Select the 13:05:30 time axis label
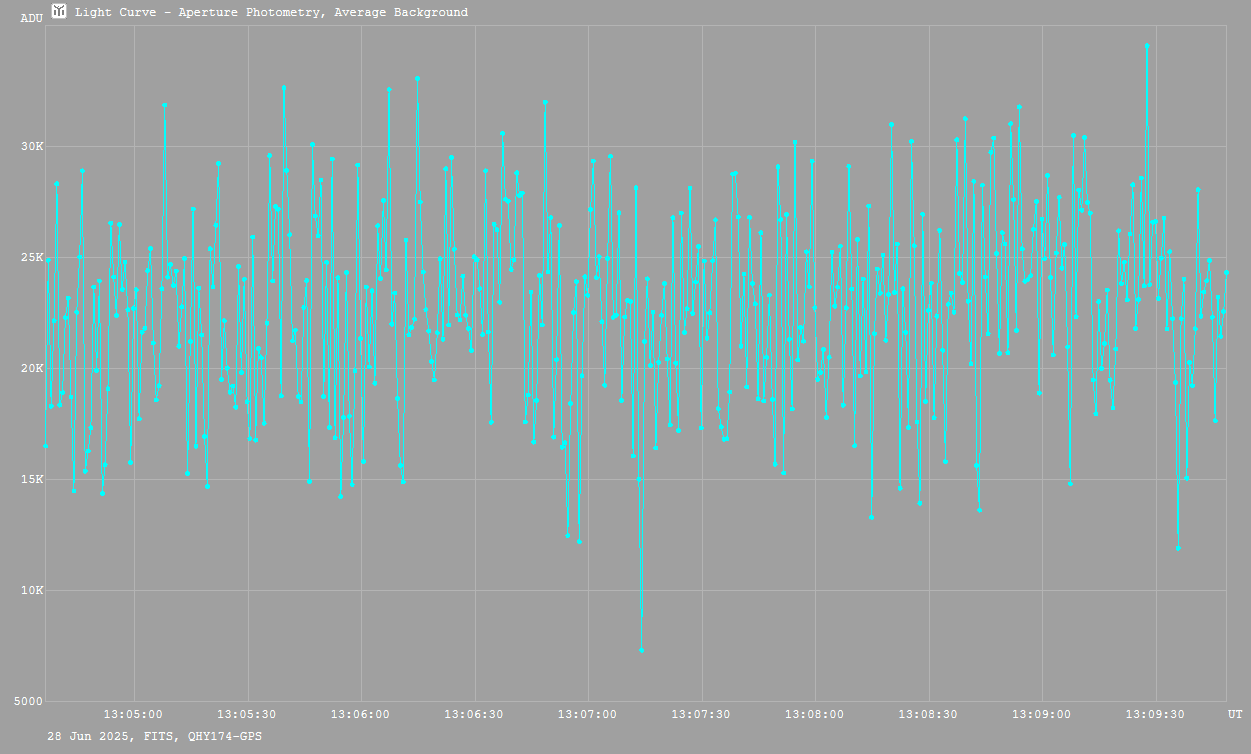 pos(248,715)
